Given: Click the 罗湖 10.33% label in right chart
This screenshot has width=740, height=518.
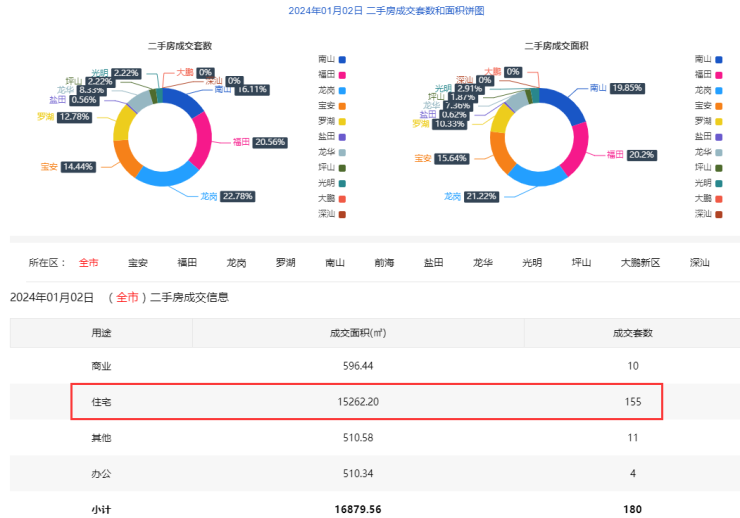Looking at the screenshot, I should coord(439,124).
